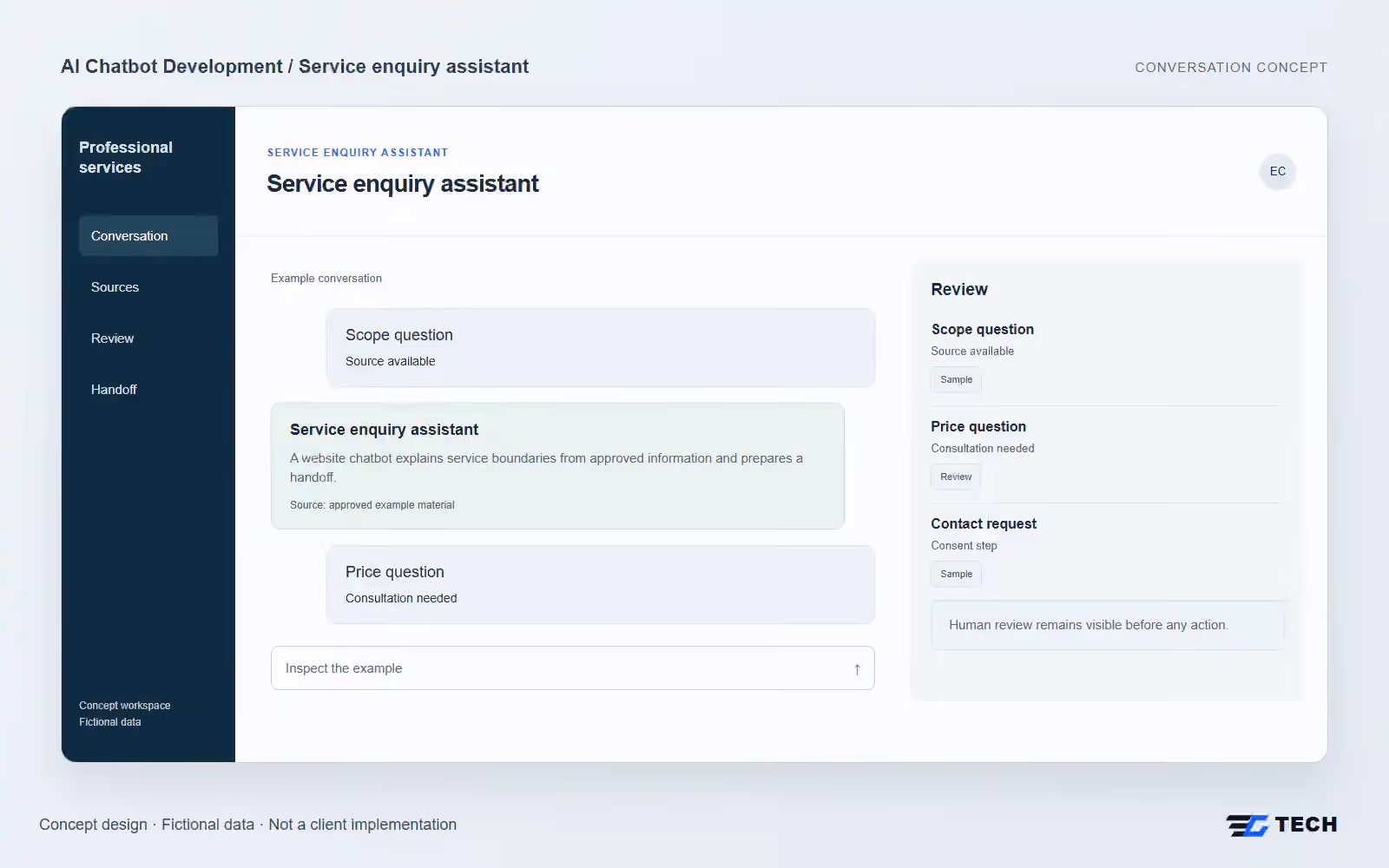Screen dimensions: 1389x868
Task: Click 'Scope question' in the Review panel
Action: click(983, 330)
